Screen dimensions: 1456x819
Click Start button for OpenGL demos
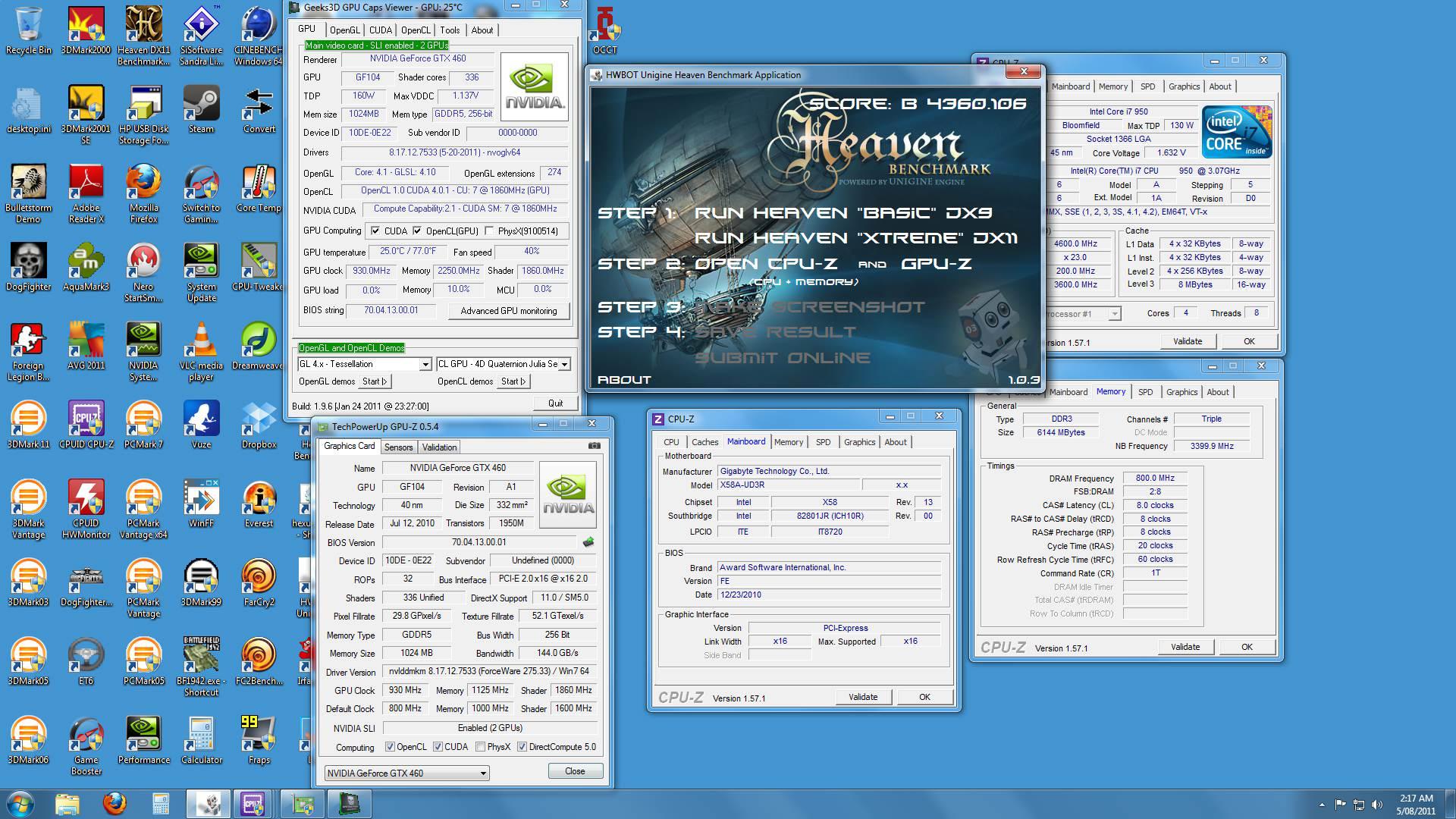coord(375,381)
